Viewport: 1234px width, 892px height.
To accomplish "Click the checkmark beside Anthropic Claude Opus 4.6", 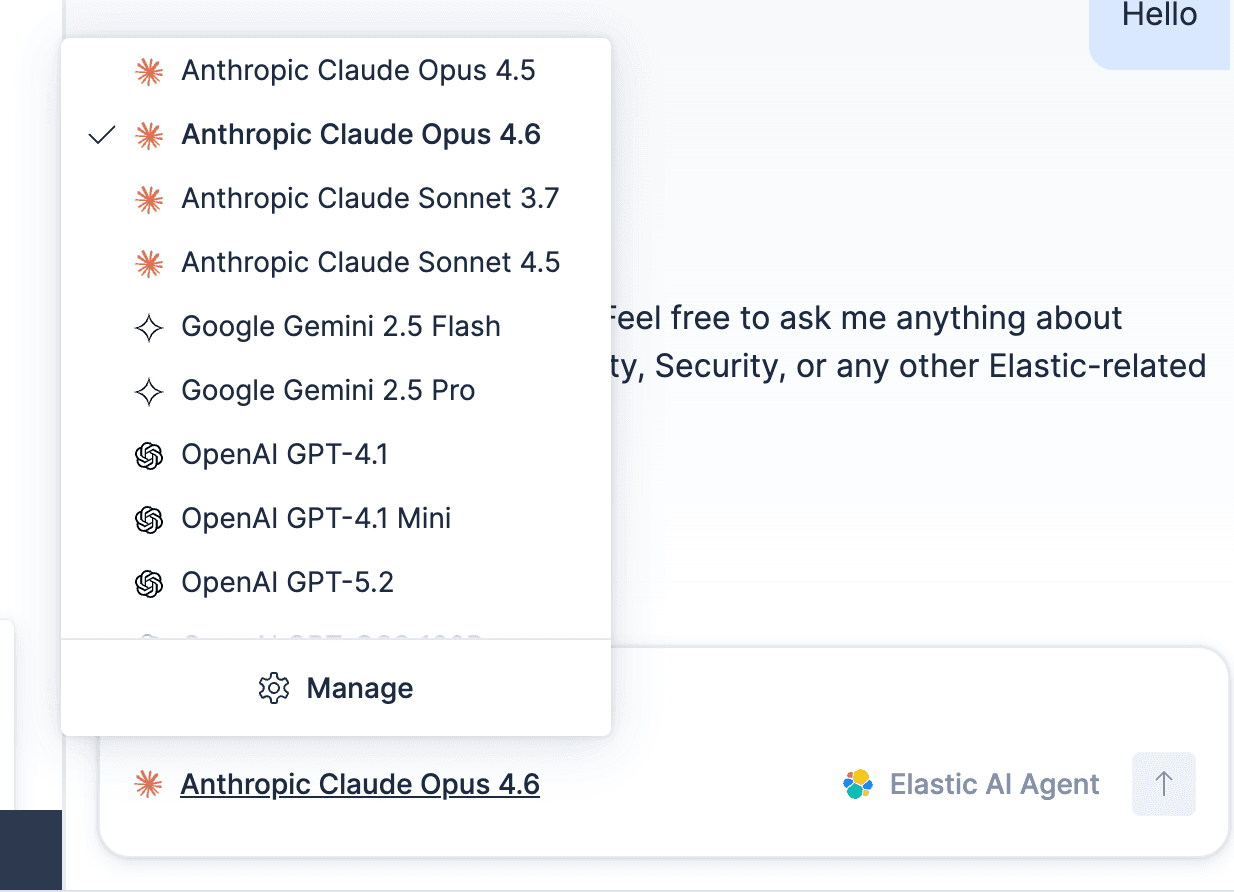I will click(x=101, y=134).
